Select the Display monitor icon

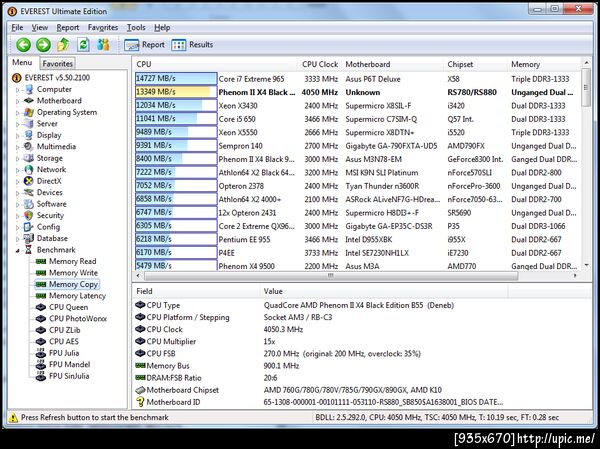(28, 135)
